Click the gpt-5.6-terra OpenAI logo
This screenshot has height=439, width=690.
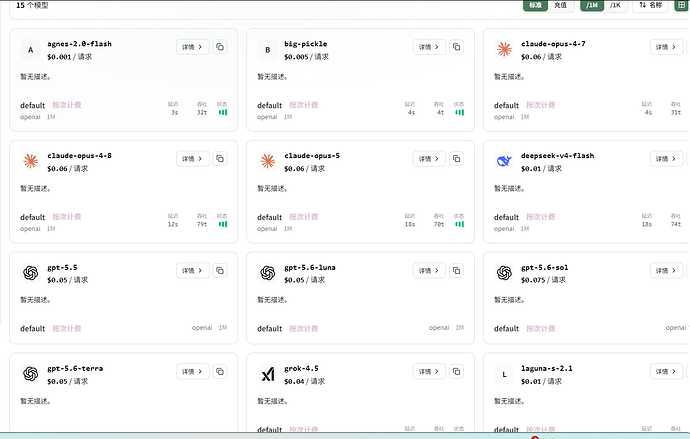coord(30,374)
